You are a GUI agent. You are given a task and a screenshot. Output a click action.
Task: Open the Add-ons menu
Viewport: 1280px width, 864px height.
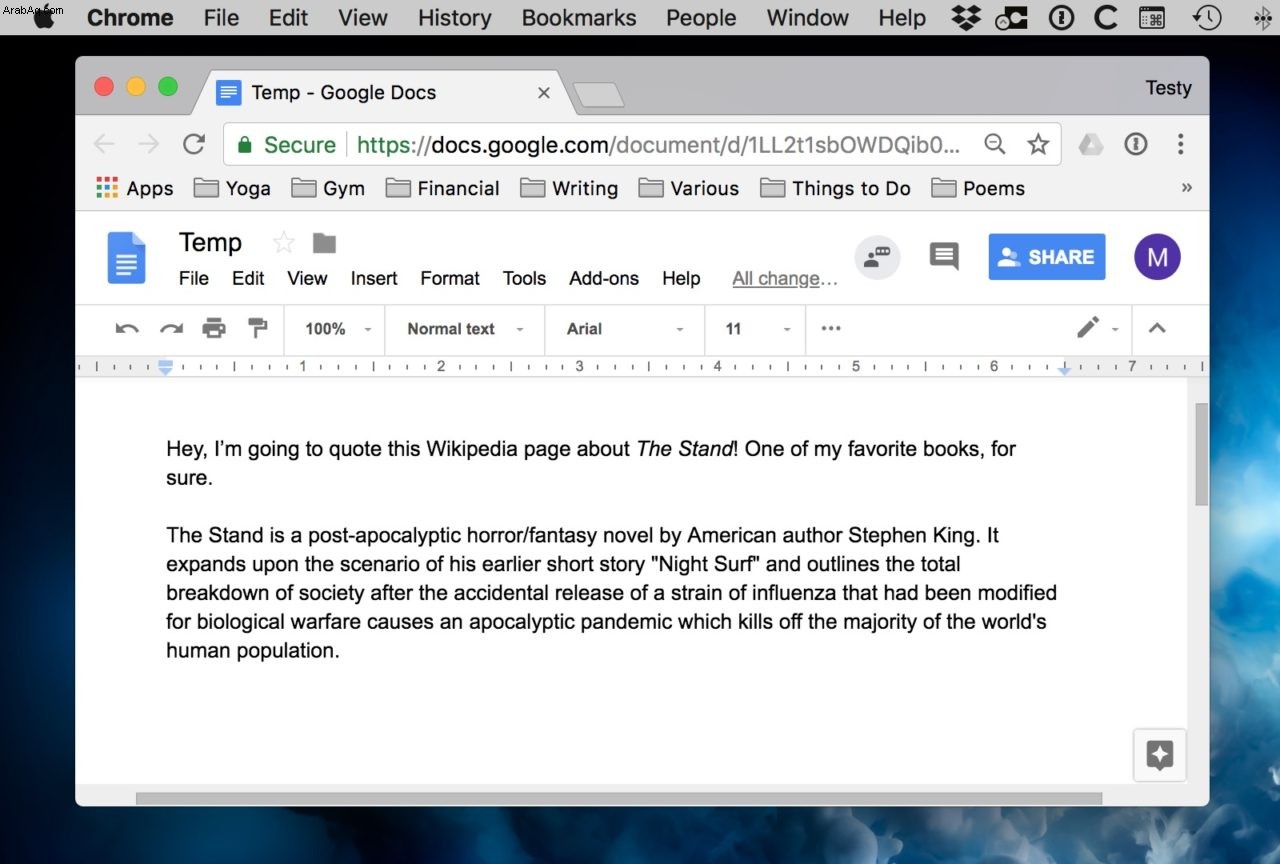[x=604, y=278]
